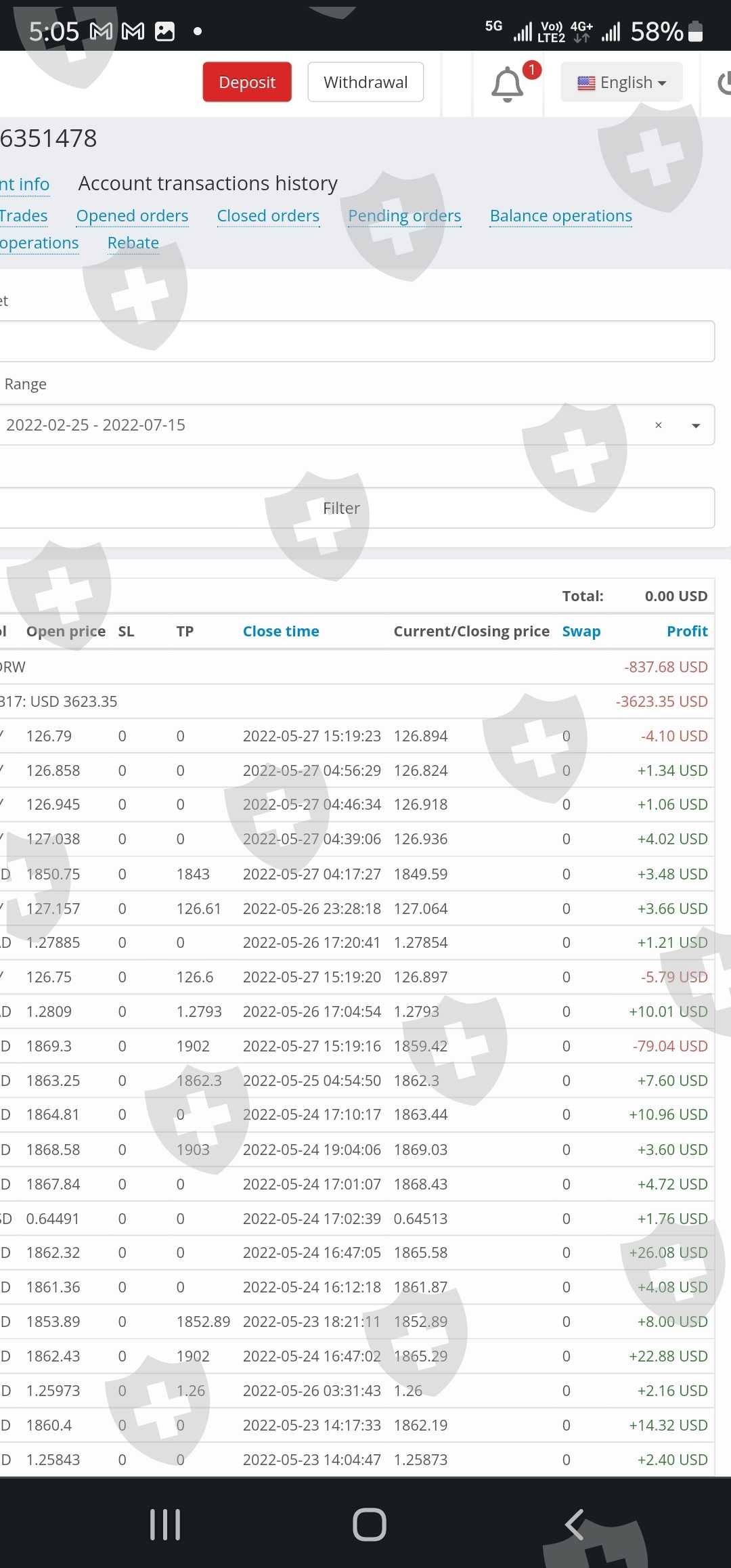Screen dimensions: 731x1568
Task: Tap the power logout icon
Action: [723, 83]
